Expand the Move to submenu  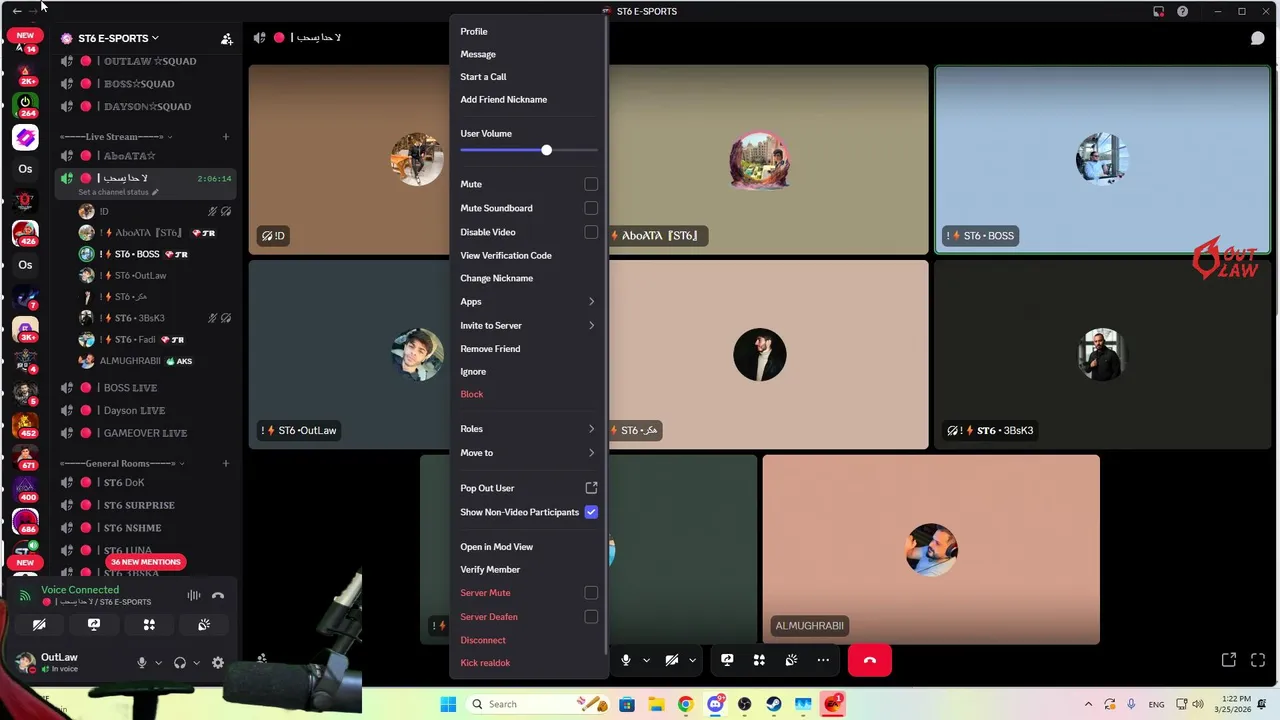[528, 453]
